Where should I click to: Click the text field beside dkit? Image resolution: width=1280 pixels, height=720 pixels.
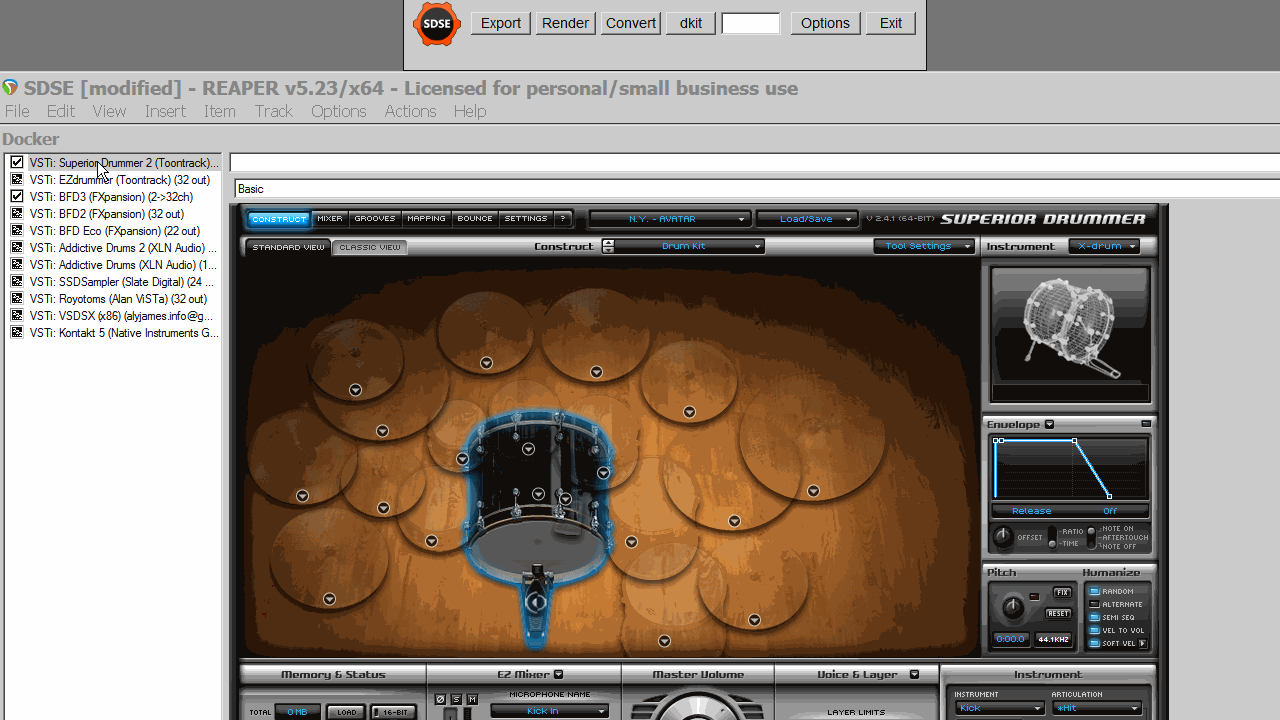751,23
